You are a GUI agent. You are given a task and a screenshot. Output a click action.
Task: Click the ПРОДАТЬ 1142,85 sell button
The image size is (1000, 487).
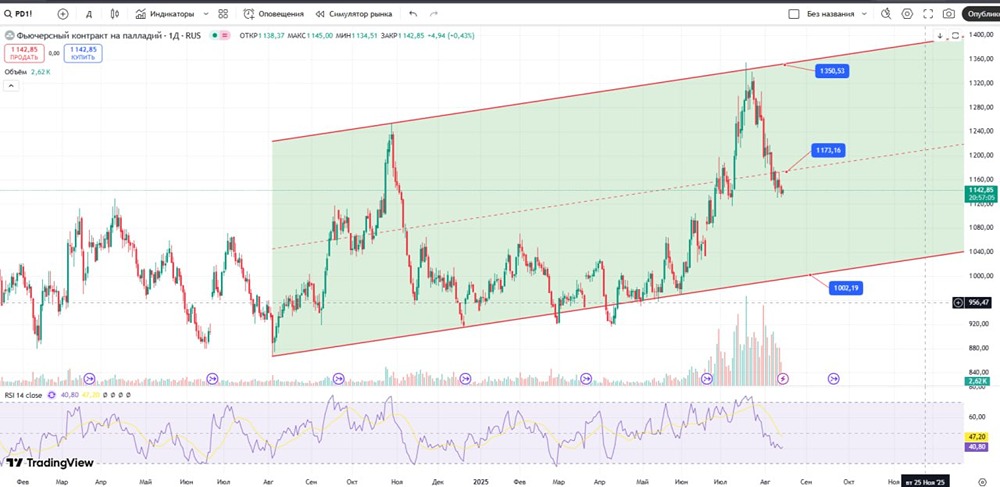pos(25,53)
